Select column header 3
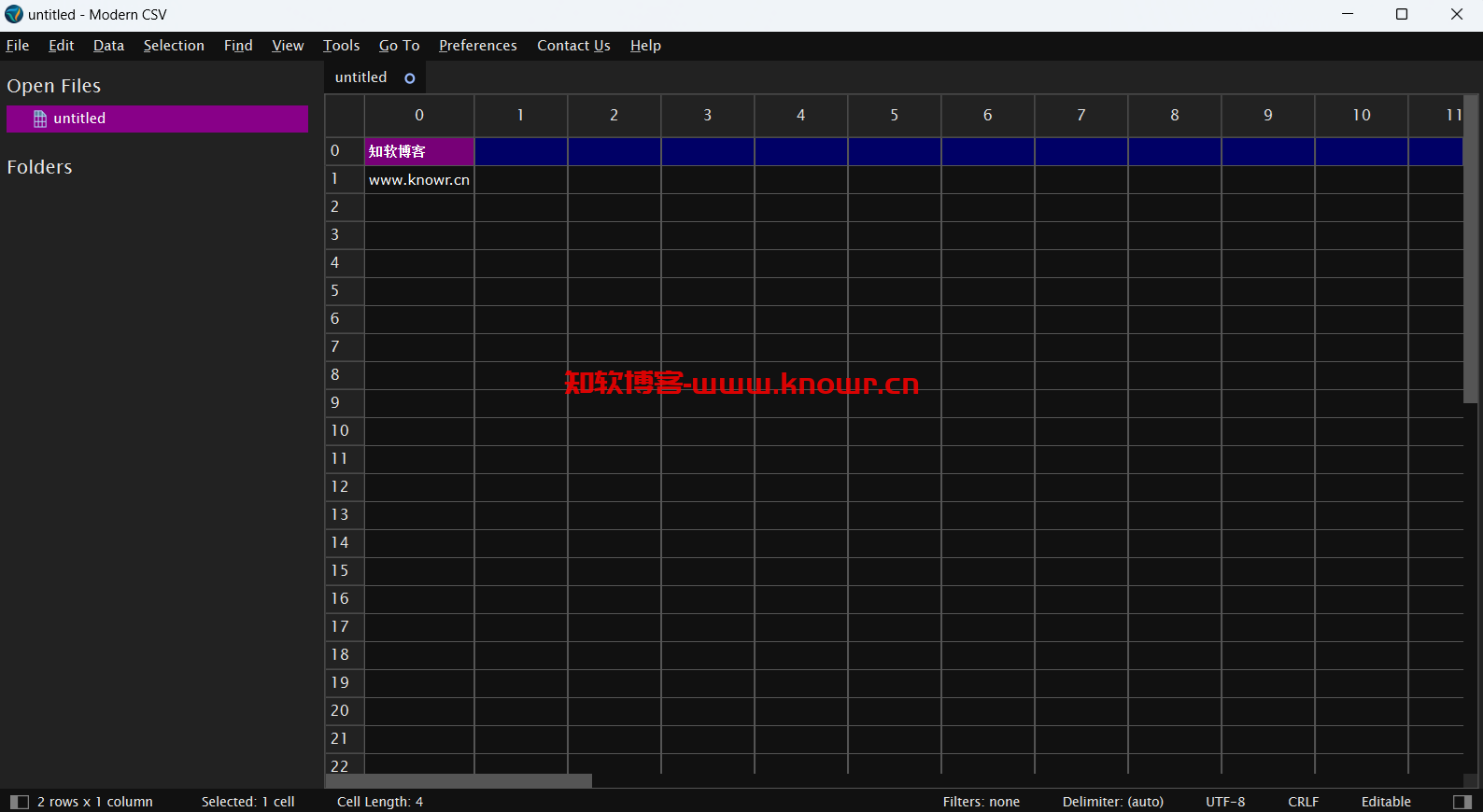 click(x=708, y=115)
